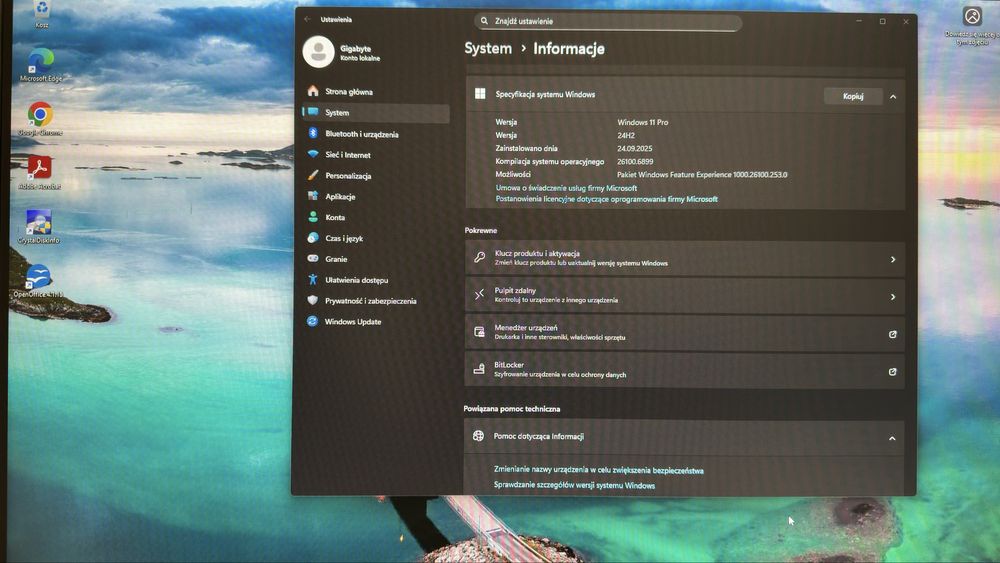
Task: Open Bluetooth i urządzenia settings
Action: coord(376,134)
